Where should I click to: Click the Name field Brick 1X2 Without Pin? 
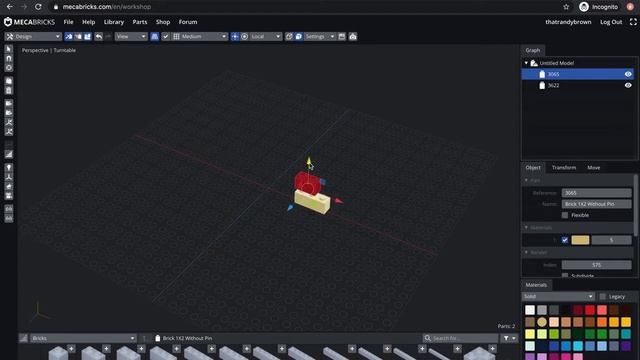(x=596, y=204)
